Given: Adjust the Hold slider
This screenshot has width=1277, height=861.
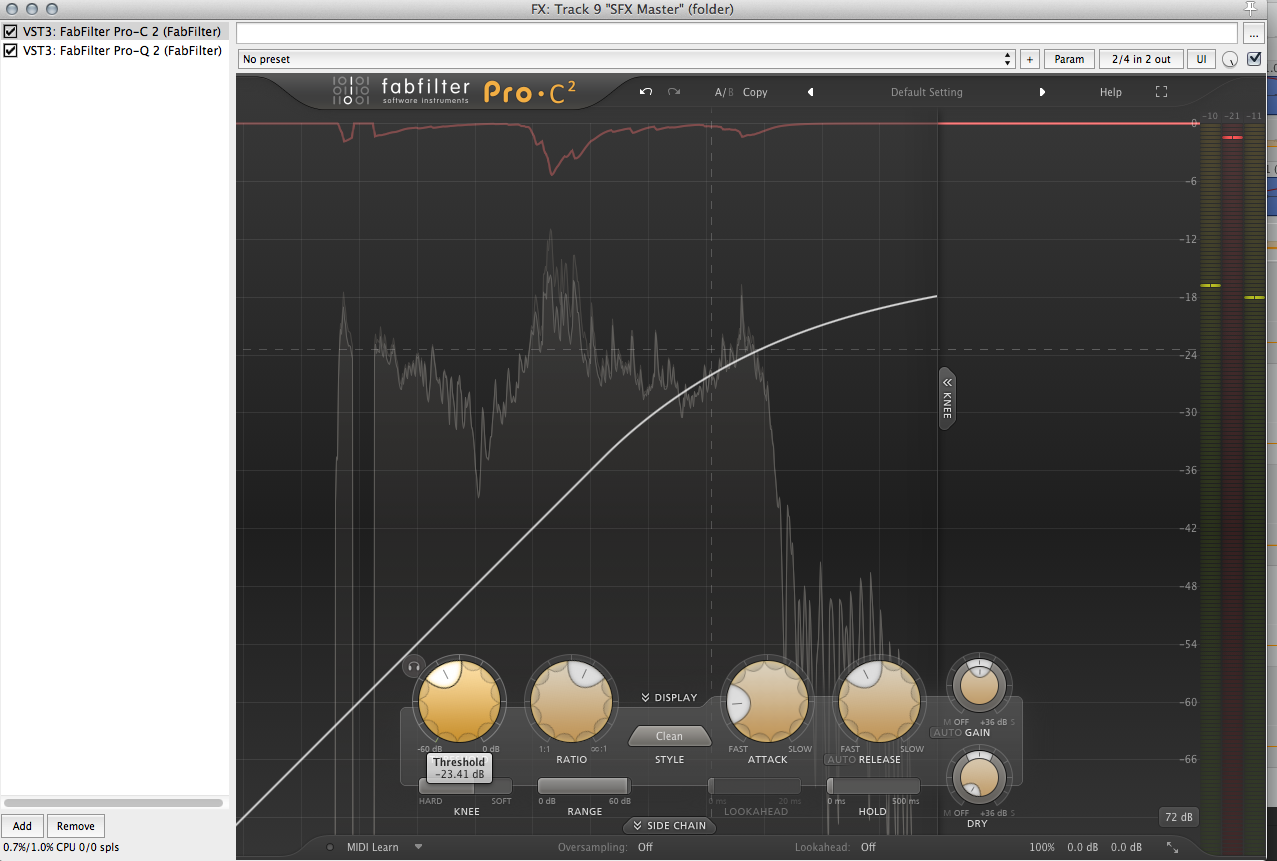Looking at the screenshot, I should point(873,786).
